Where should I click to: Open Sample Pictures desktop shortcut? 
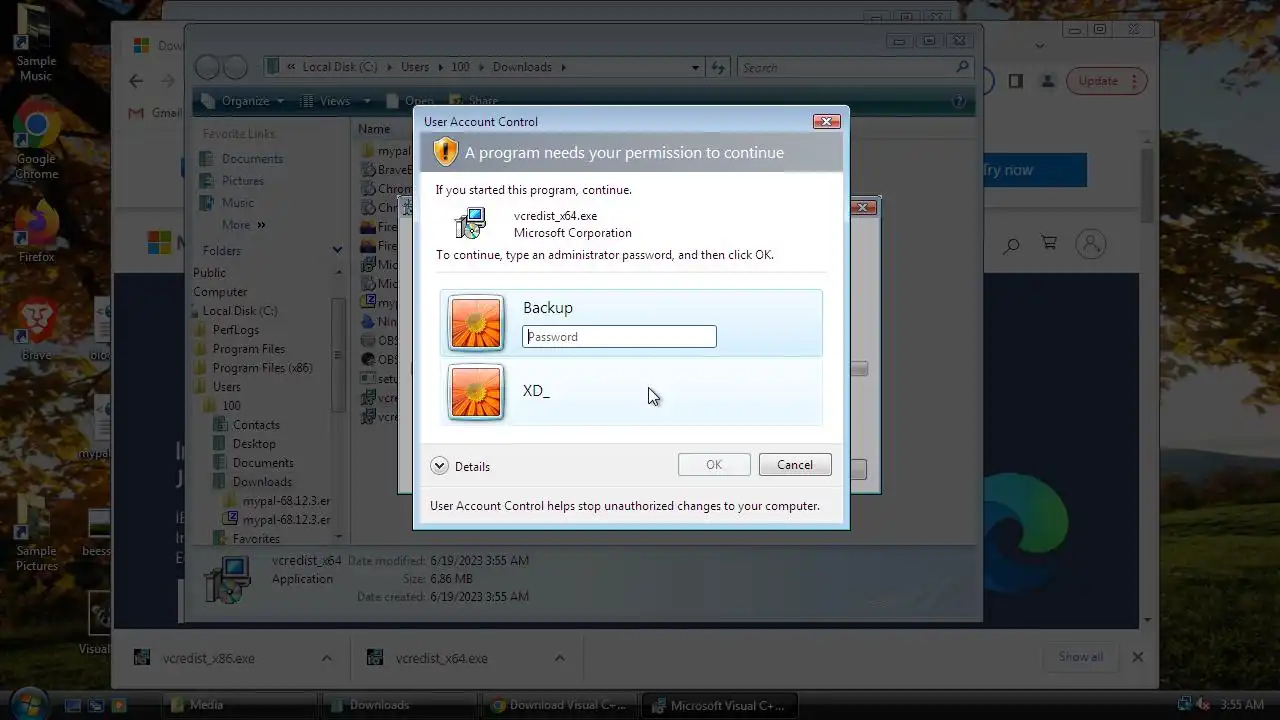[36, 533]
